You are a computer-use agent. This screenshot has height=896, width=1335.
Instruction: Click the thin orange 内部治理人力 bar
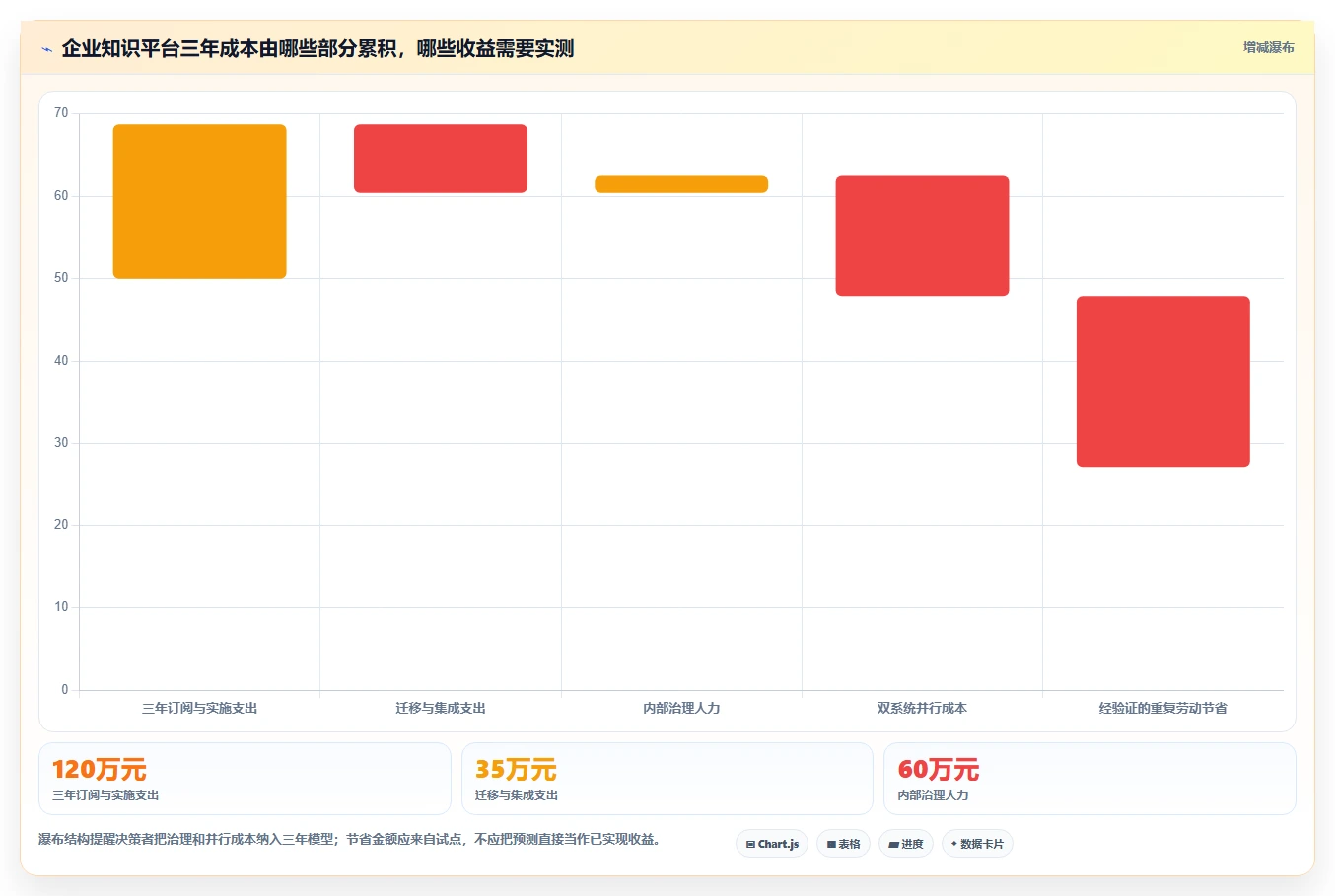pos(681,184)
